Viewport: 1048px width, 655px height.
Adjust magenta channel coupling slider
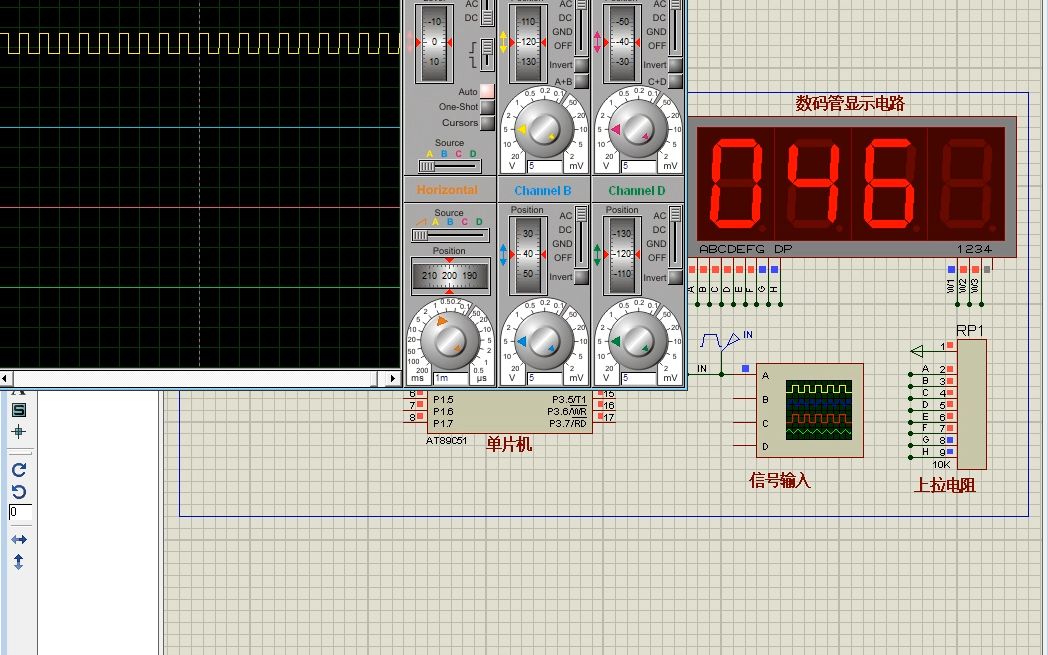pyautogui.click(x=675, y=27)
